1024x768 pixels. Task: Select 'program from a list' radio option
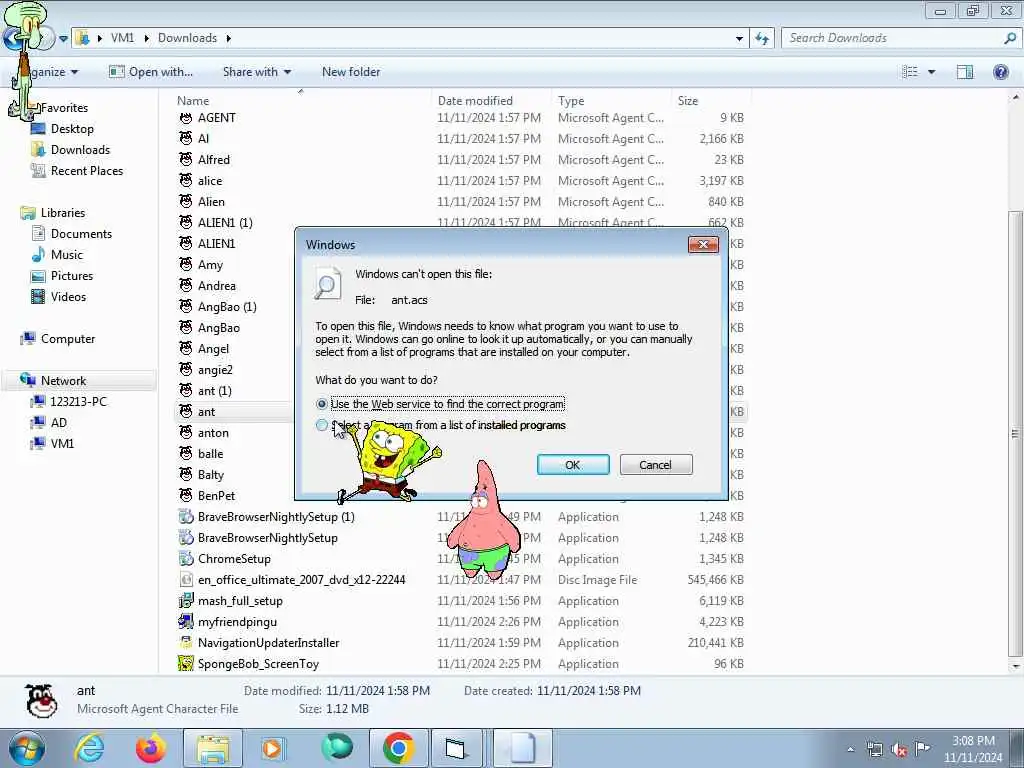point(321,425)
